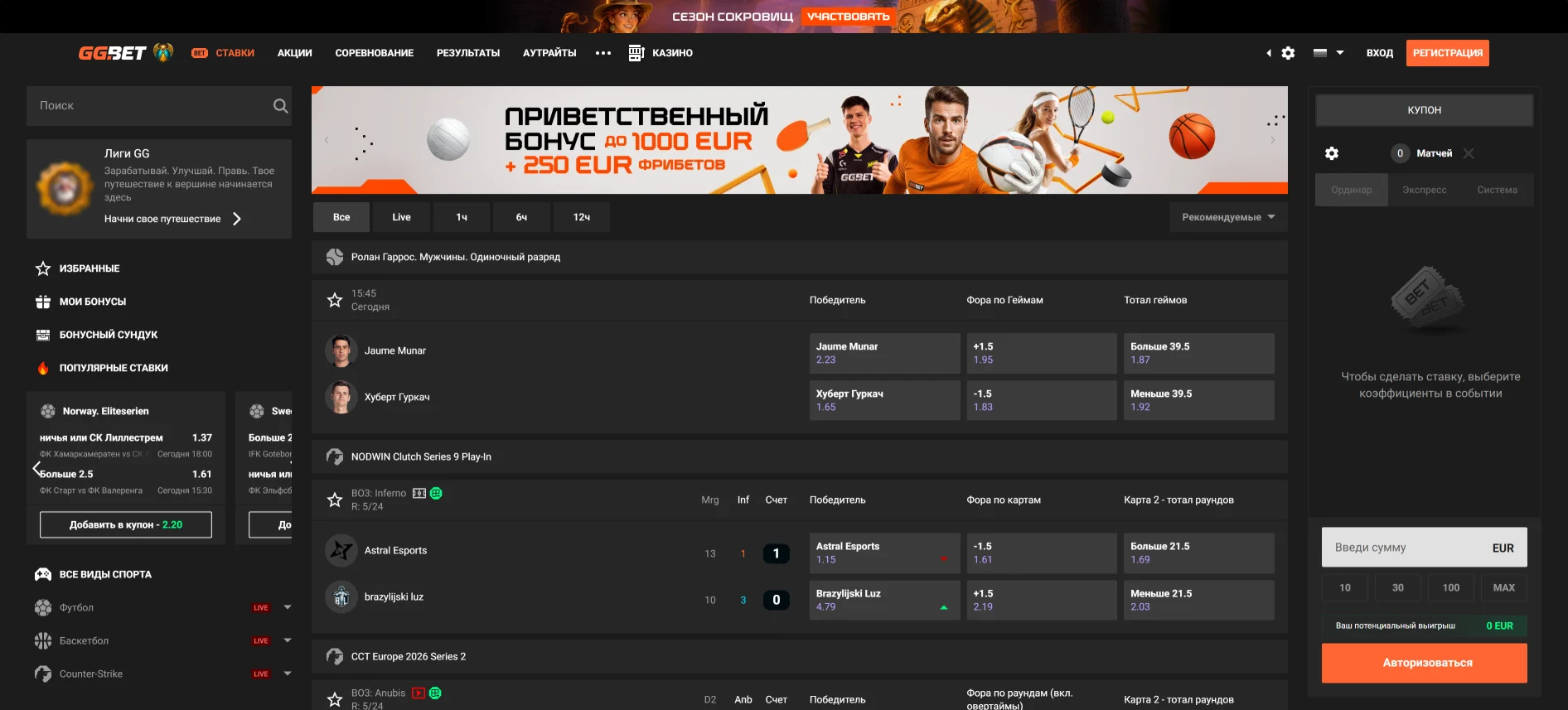
Task: Pick Astral Esports winner odds 1.15
Action: (884, 553)
